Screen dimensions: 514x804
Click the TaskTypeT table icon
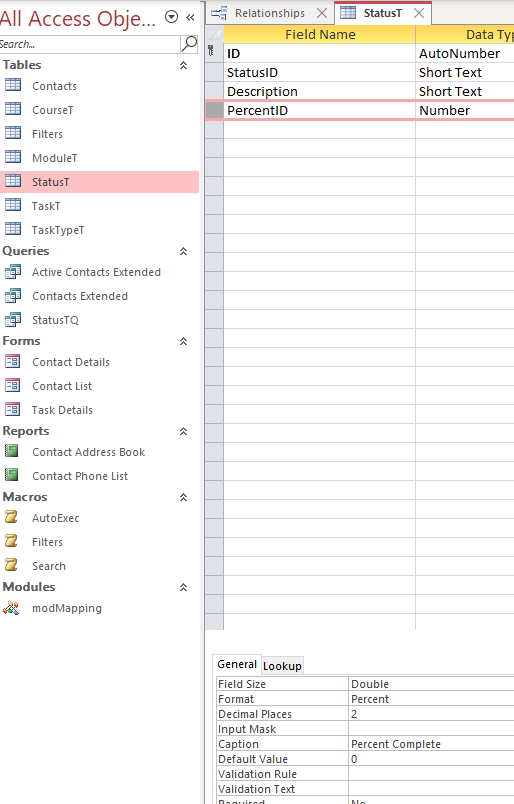pos(13,229)
